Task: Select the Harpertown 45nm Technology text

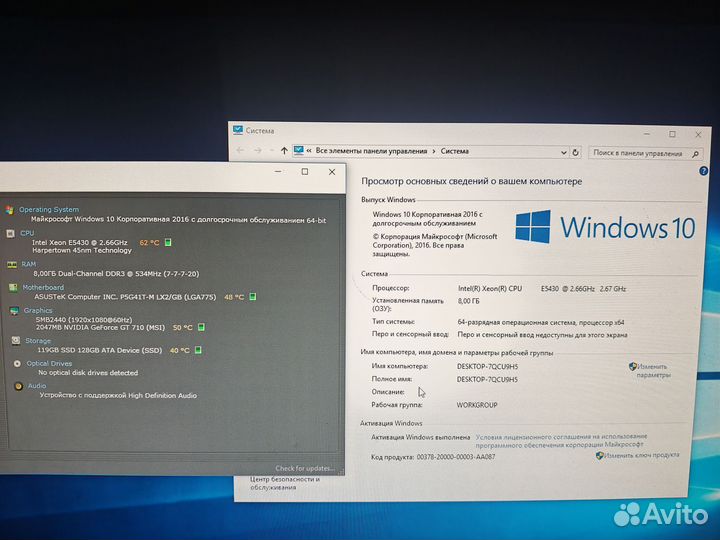Action: pyautogui.click(x=82, y=250)
